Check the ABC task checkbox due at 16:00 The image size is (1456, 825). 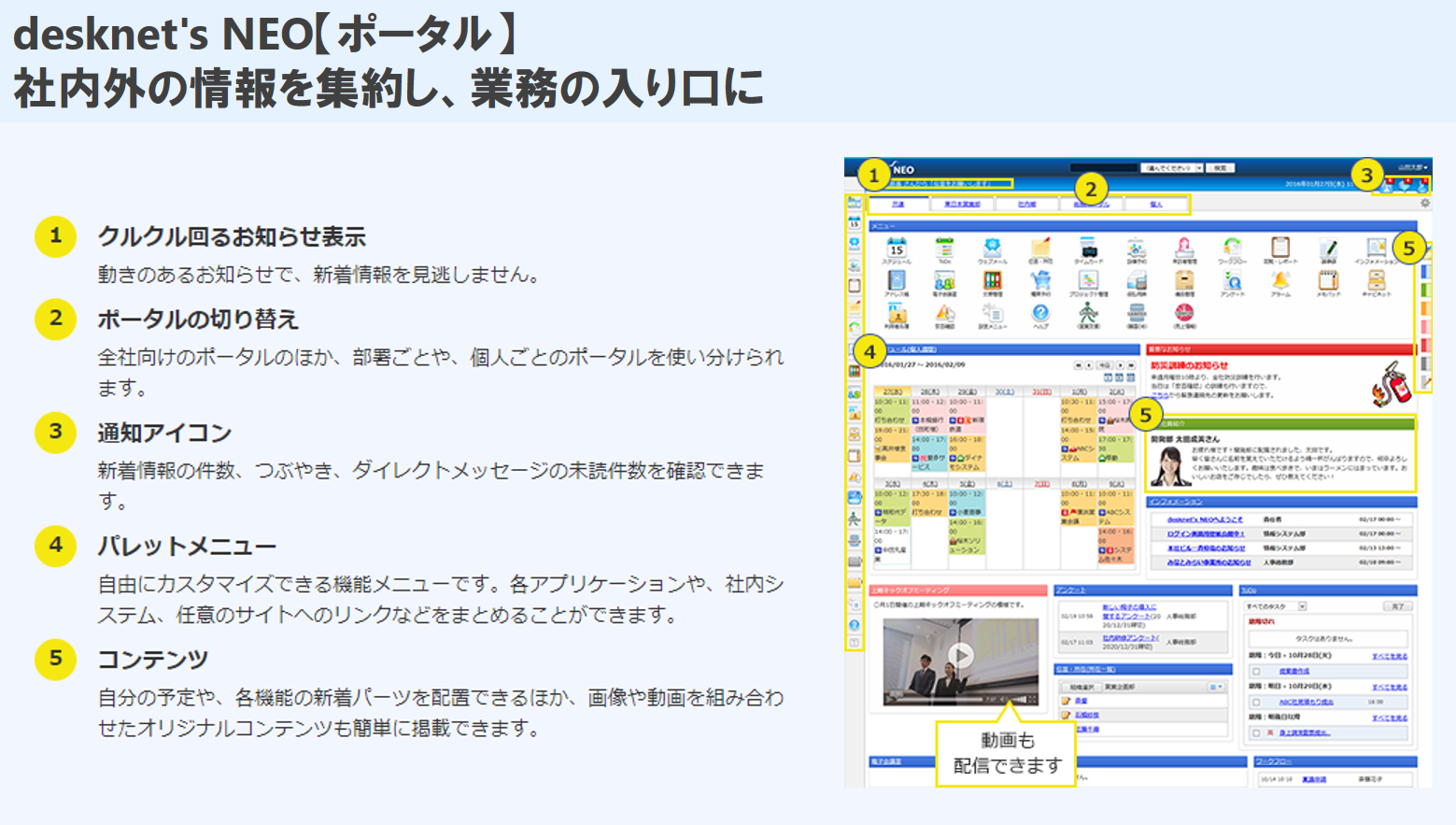pyautogui.click(x=1256, y=702)
